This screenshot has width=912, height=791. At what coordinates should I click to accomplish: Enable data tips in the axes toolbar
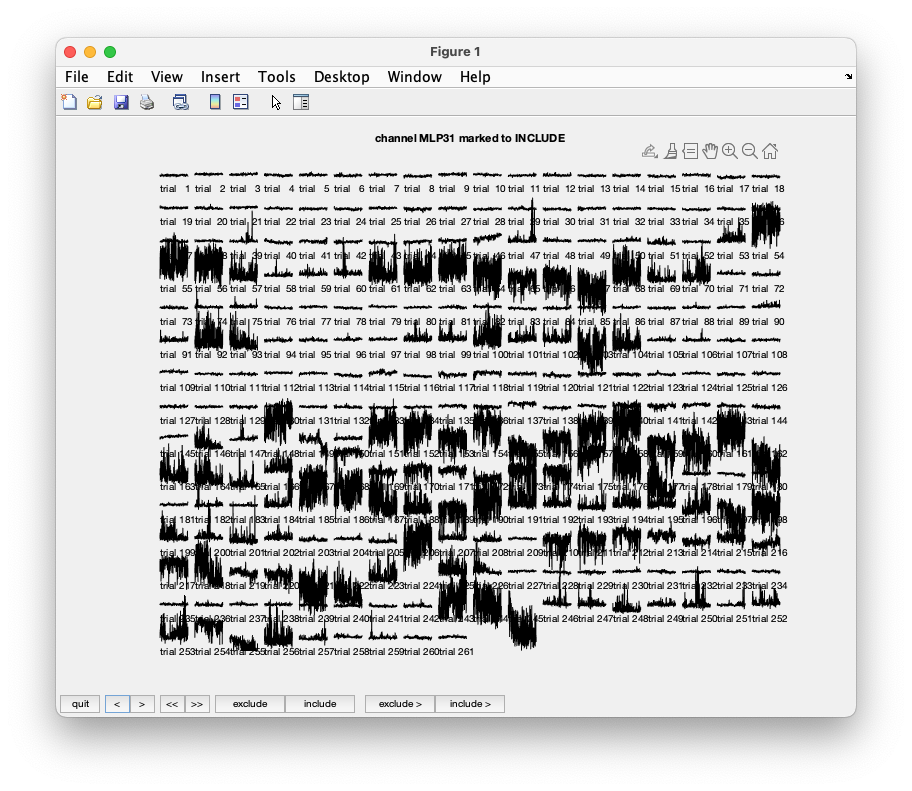pos(691,150)
